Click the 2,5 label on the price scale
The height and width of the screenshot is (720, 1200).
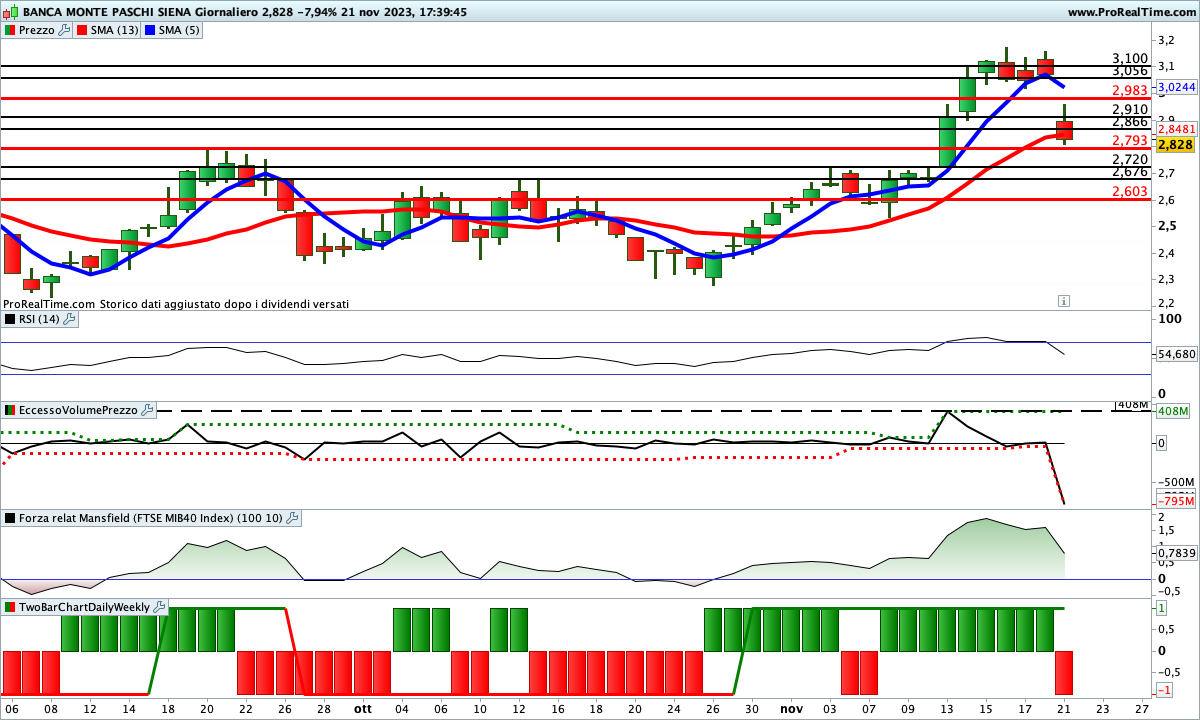pyautogui.click(x=1165, y=226)
